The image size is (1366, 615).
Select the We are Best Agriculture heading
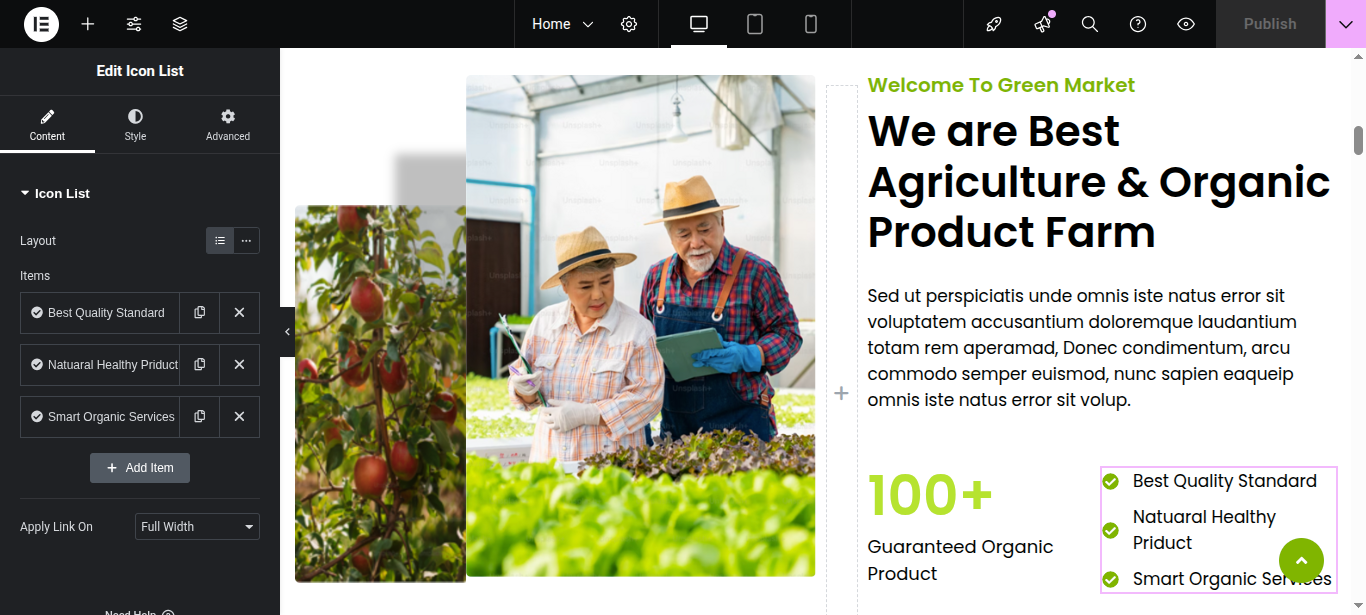1099,182
